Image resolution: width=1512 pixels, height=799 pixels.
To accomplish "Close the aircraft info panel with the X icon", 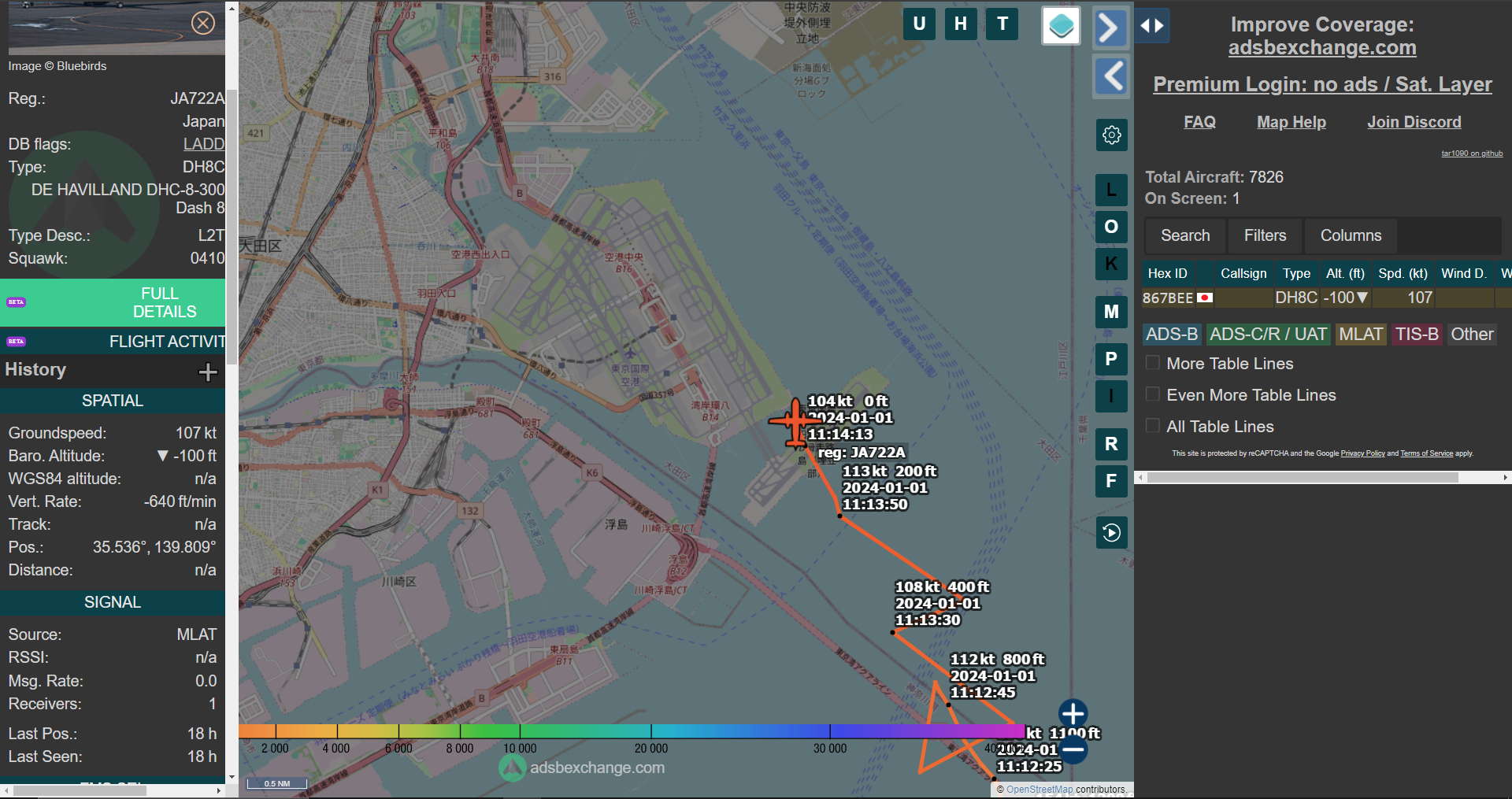I will 203,23.
